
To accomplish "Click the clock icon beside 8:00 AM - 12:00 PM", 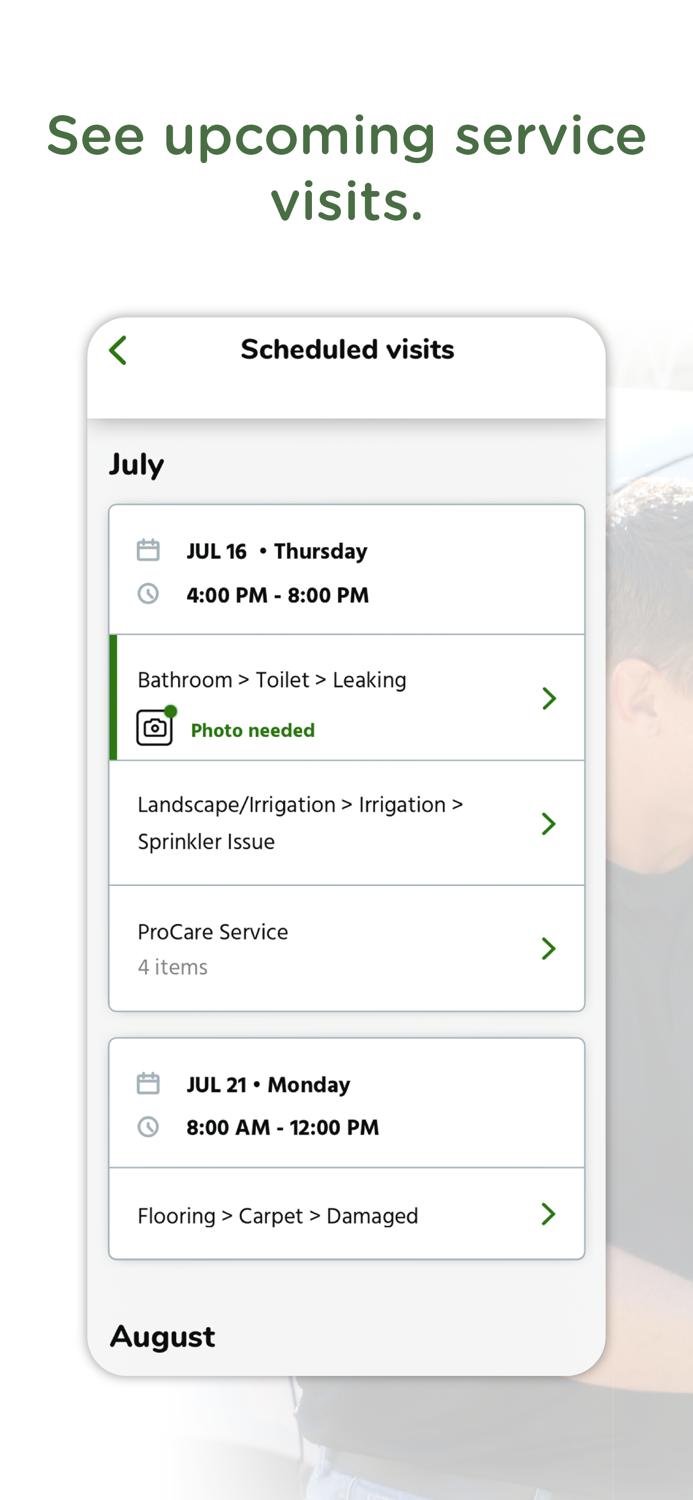I will 148,1127.
